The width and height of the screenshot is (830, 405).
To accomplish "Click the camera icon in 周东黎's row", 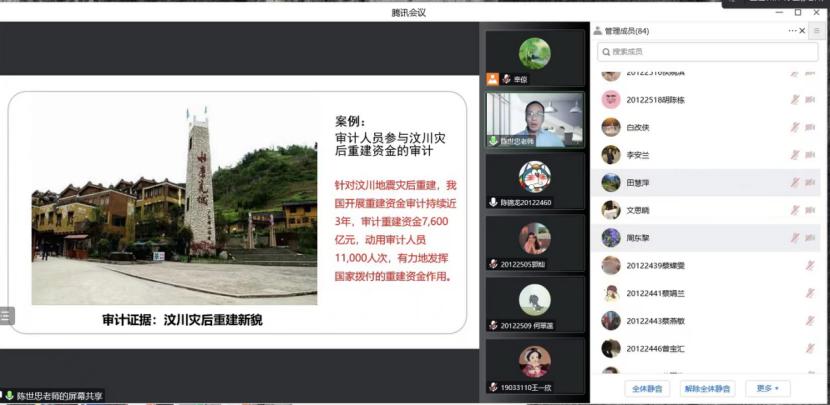I will [x=810, y=238].
